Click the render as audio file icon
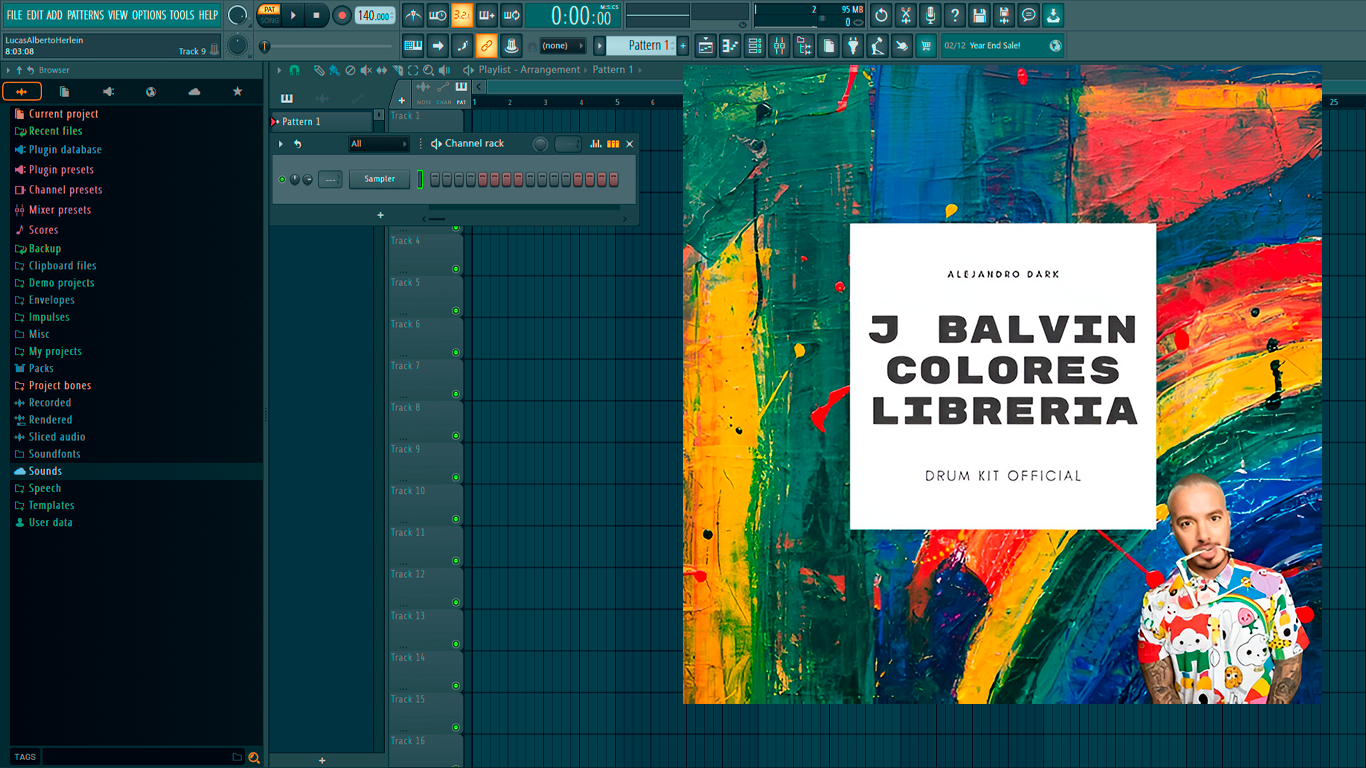The image size is (1366, 768). (1004, 15)
